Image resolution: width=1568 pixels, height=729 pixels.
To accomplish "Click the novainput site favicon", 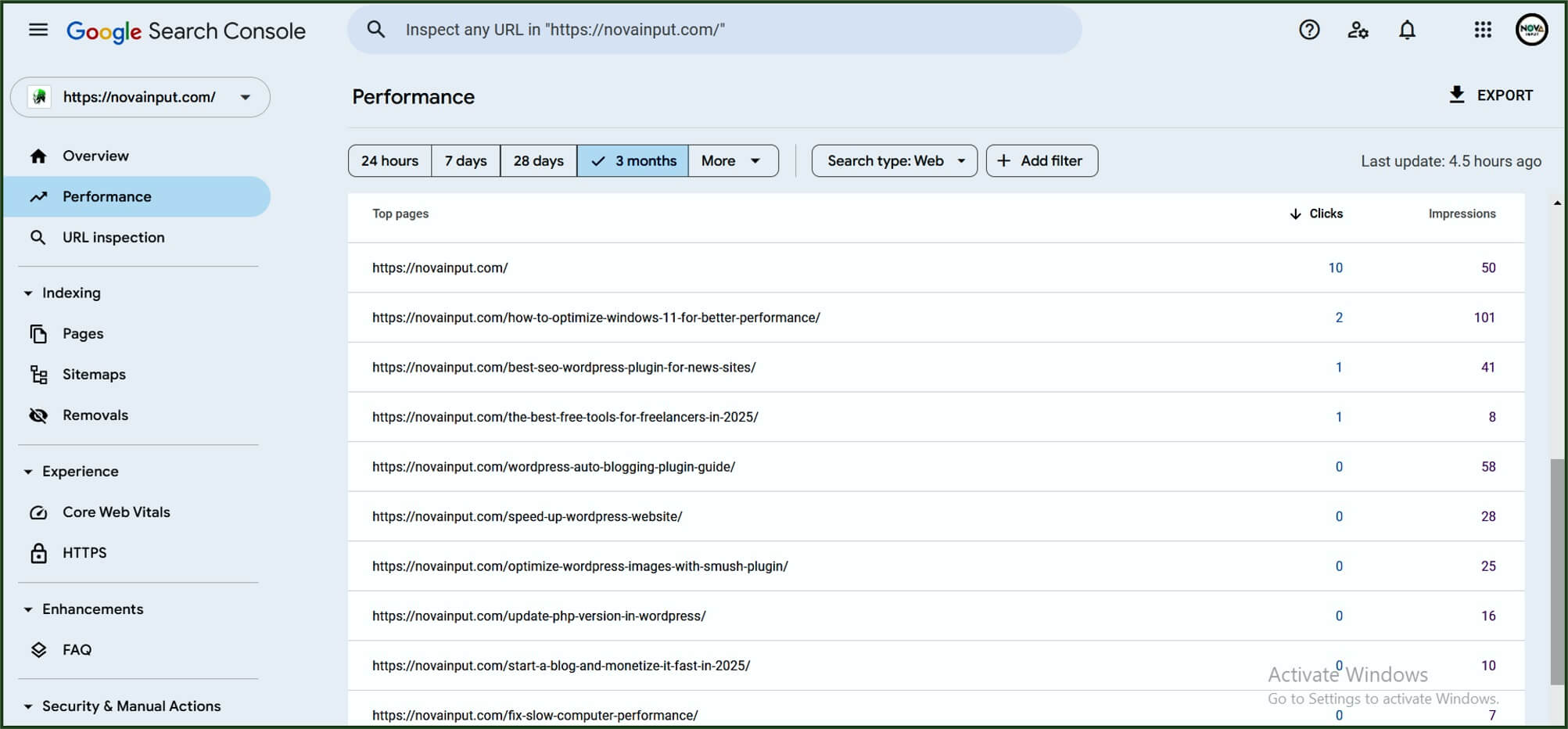I will point(39,97).
